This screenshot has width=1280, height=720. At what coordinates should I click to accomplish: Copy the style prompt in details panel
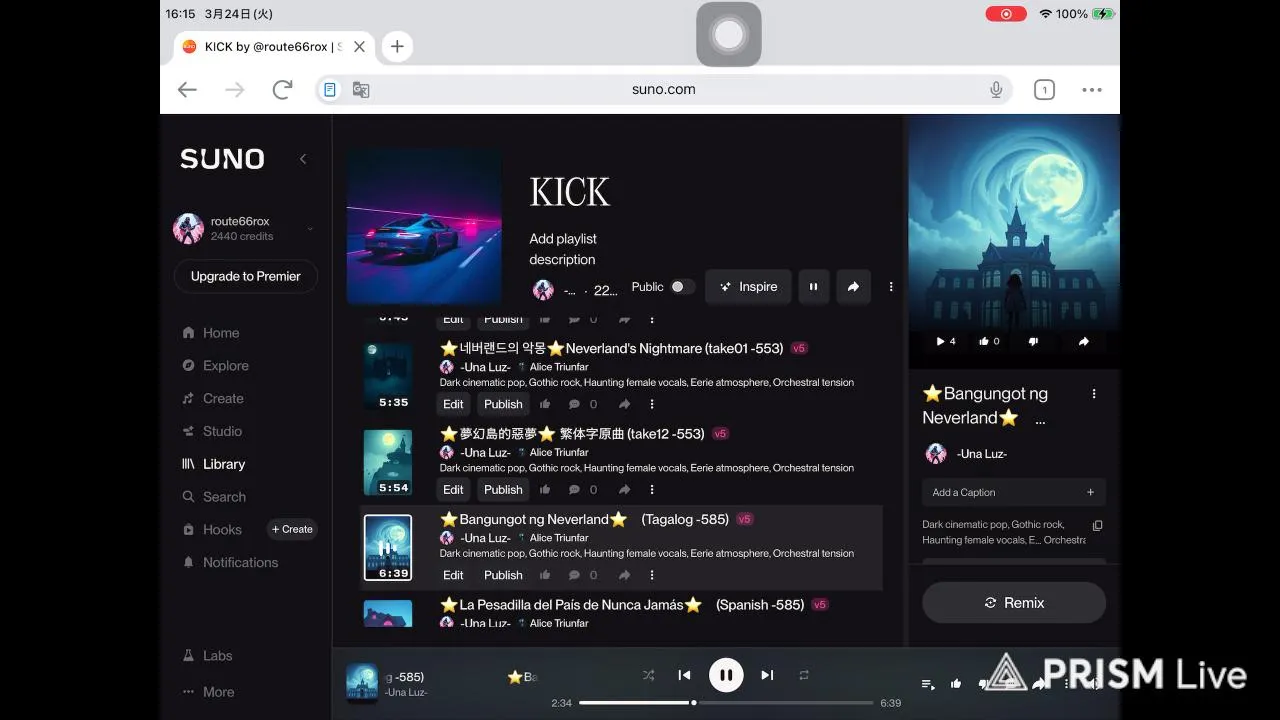point(1097,526)
